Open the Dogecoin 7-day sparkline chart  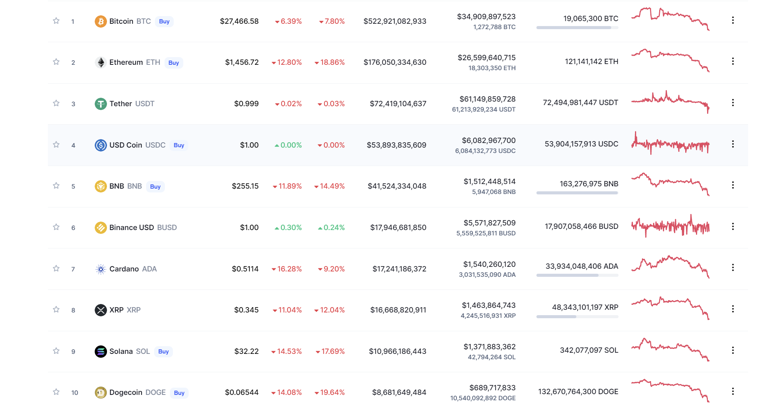pyautogui.click(x=670, y=391)
